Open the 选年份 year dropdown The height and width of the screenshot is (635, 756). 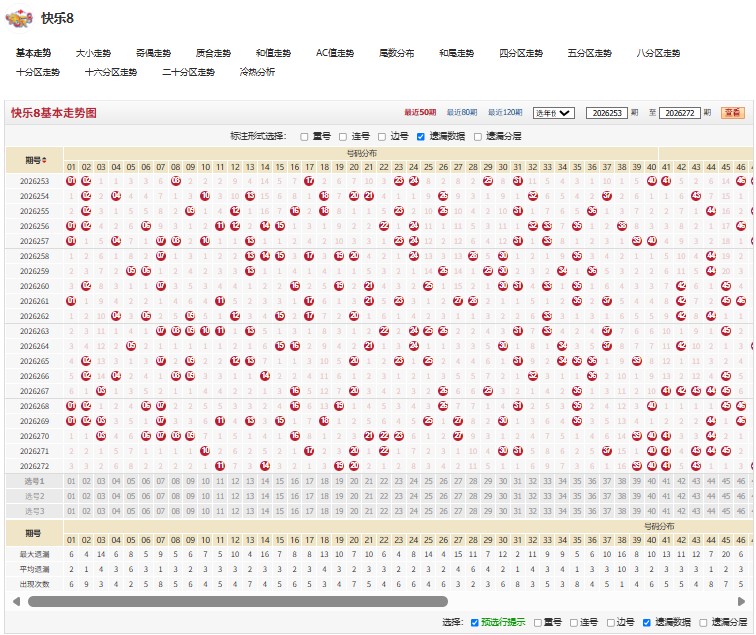pos(554,113)
